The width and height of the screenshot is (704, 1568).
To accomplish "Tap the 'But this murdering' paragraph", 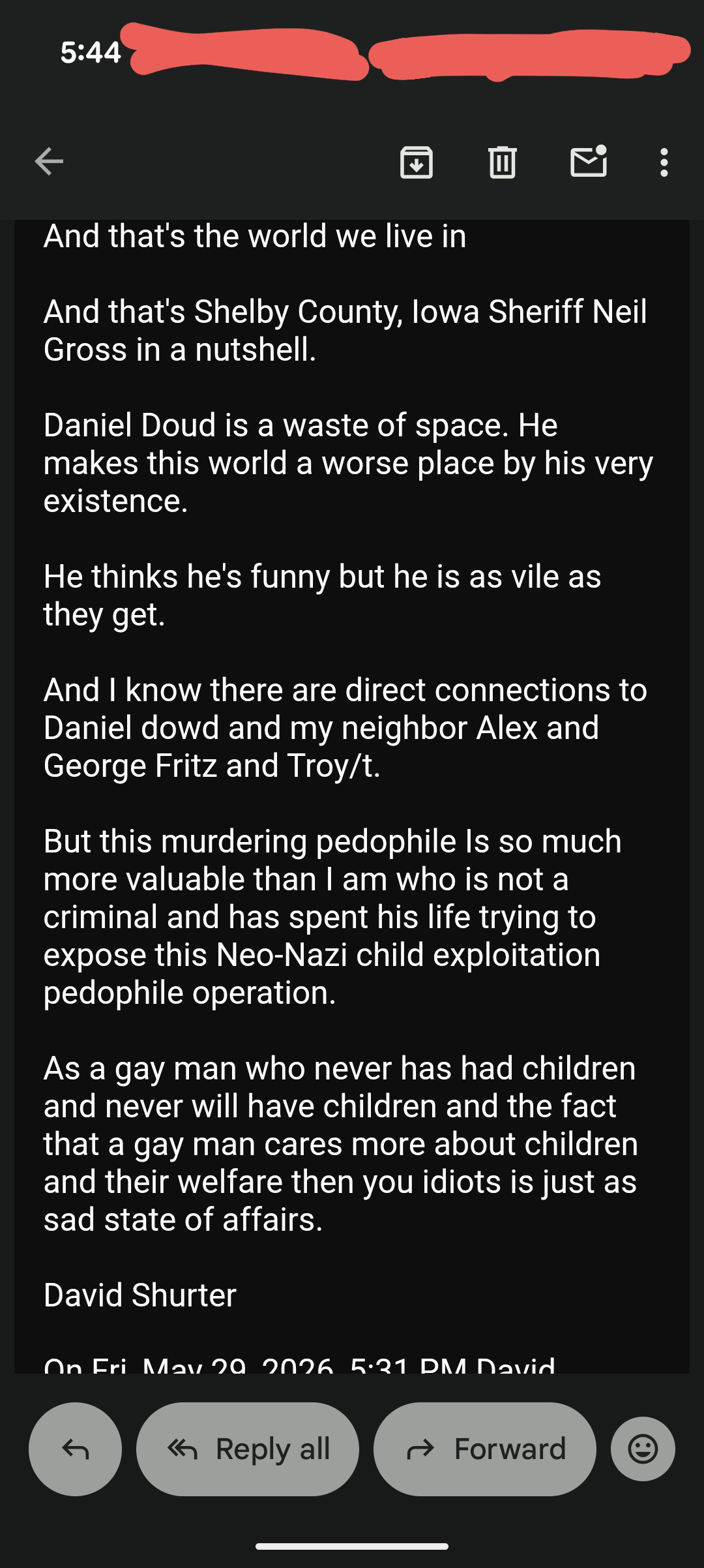I will click(x=332, y=916).
